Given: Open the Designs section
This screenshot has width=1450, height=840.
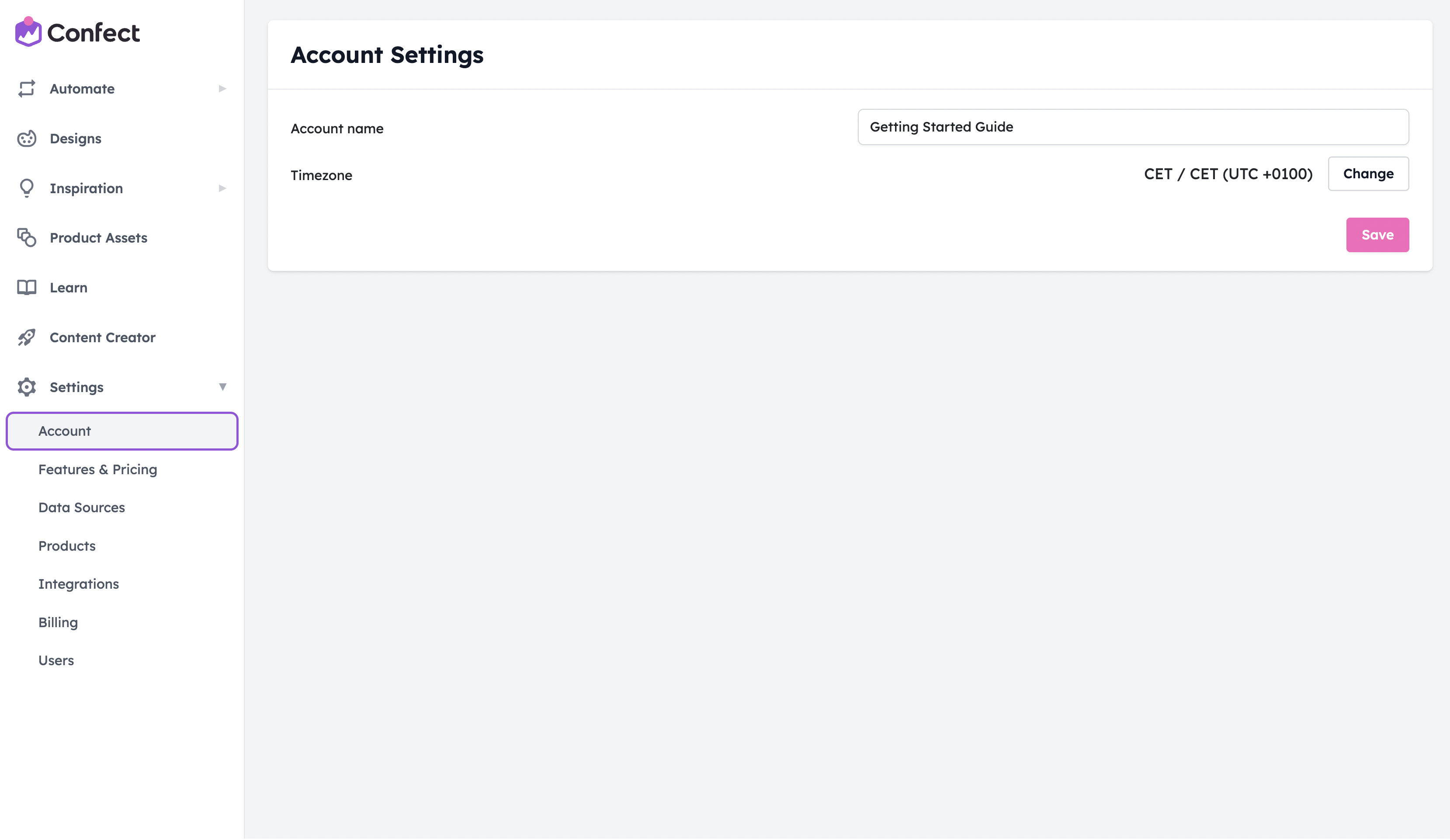Looking at the screenshot, I should (75, 139).
